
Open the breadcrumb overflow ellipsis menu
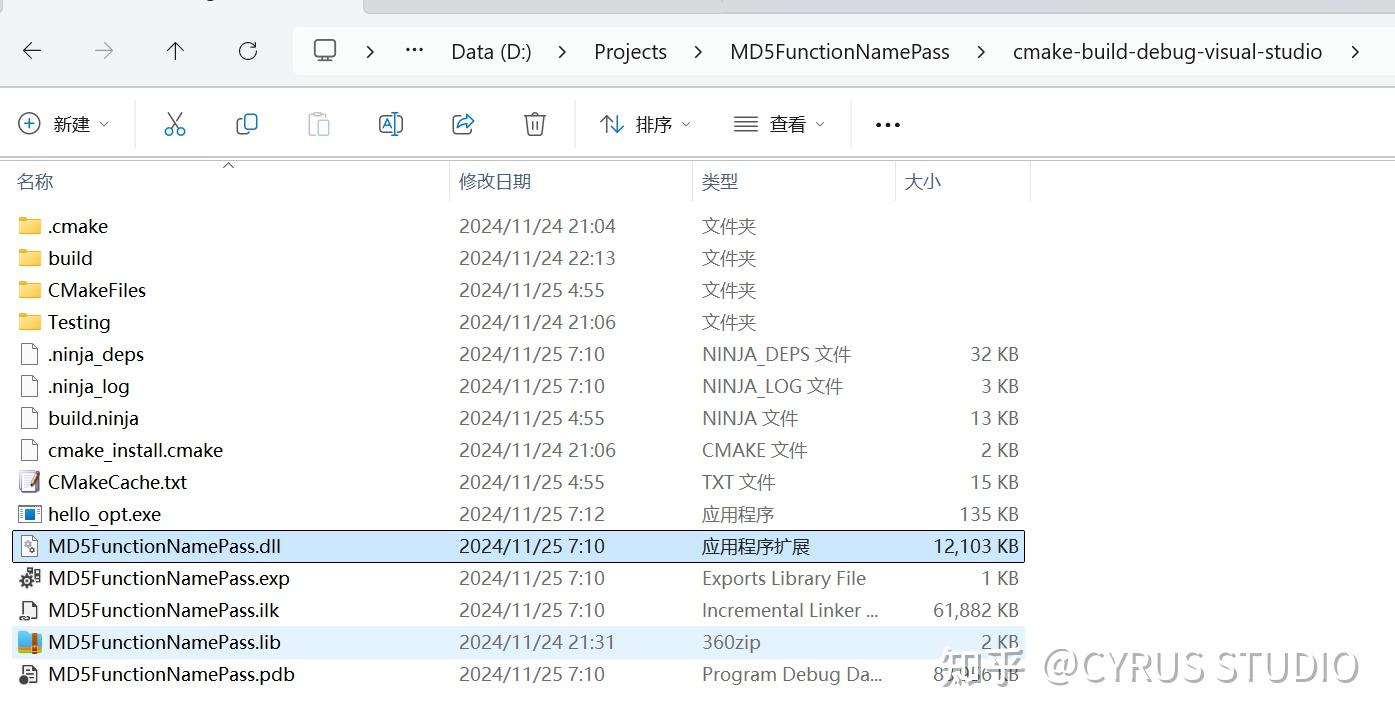point(413,51)
